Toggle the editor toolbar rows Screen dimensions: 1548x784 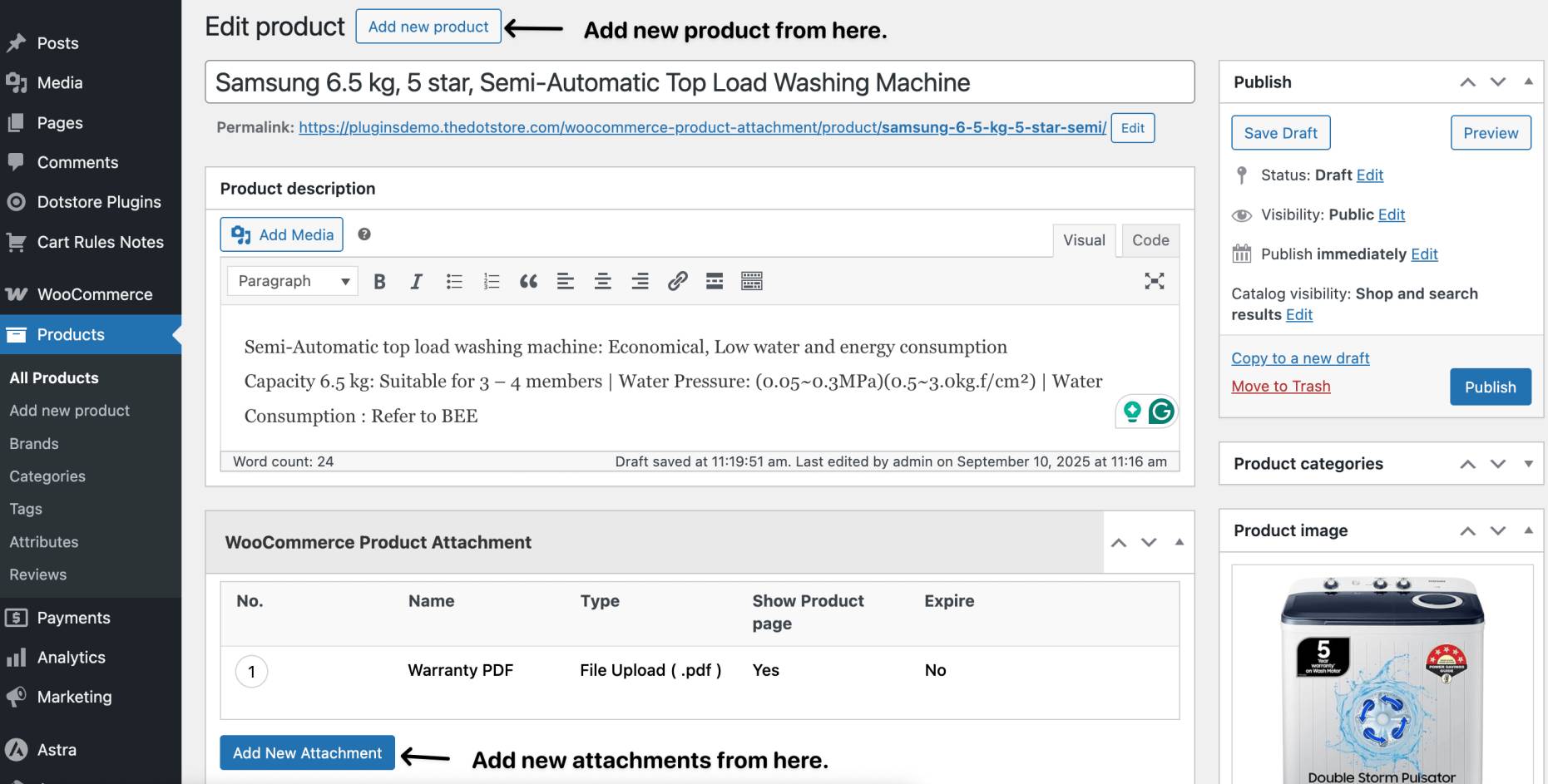(752, 281)
